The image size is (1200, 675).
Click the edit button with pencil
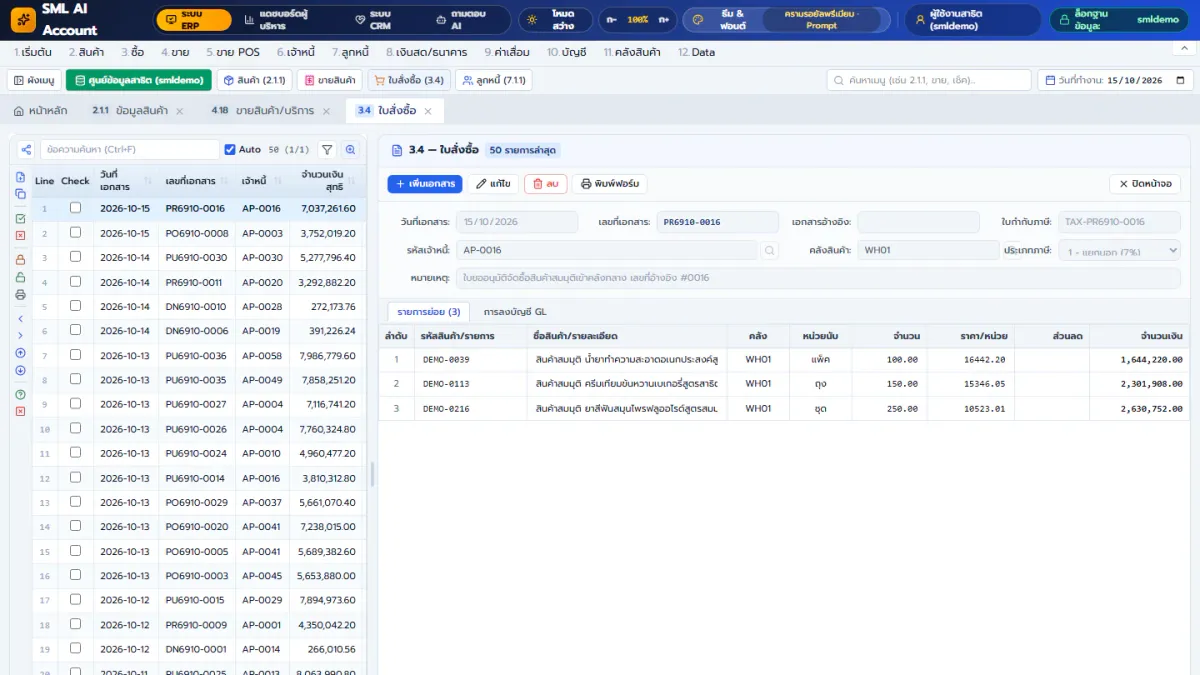[x=493, y=184]
